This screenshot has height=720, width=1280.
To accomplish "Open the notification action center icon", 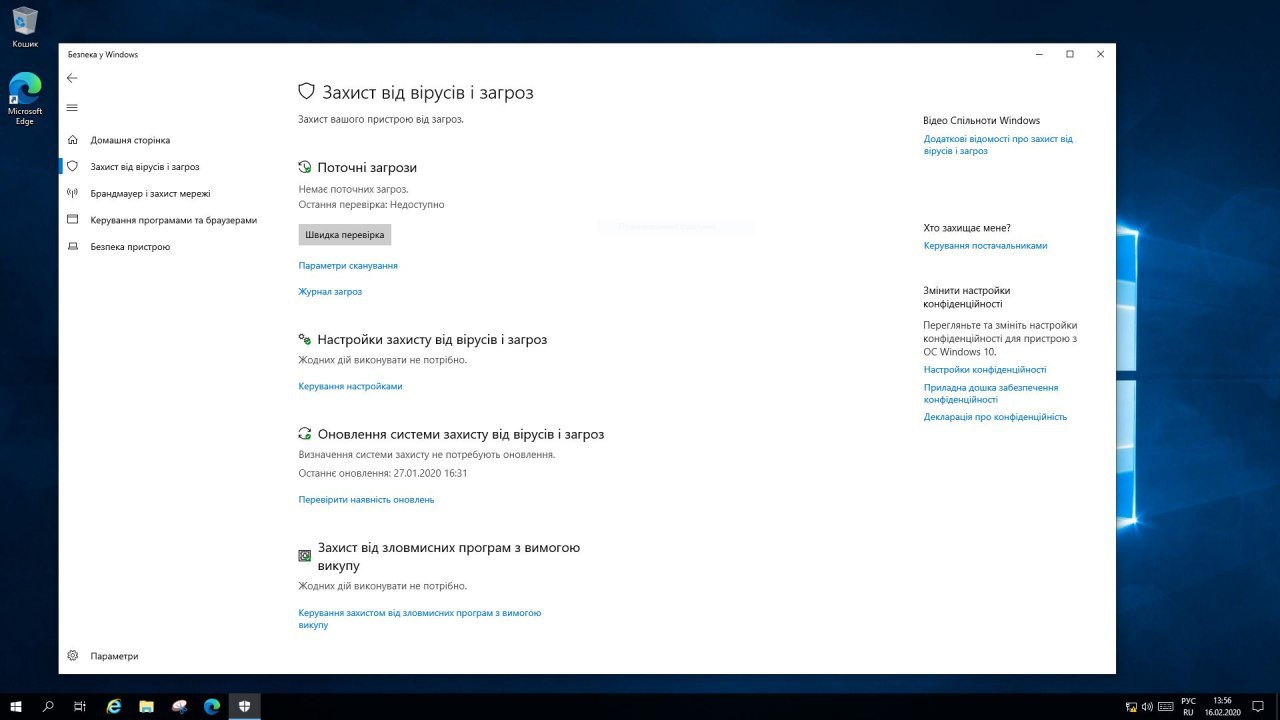I will coord(1257,706).
